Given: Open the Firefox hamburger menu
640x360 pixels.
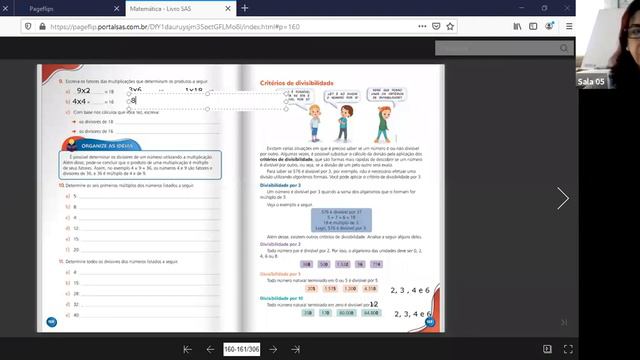Looking at the screenshot, I should (569, 27).
